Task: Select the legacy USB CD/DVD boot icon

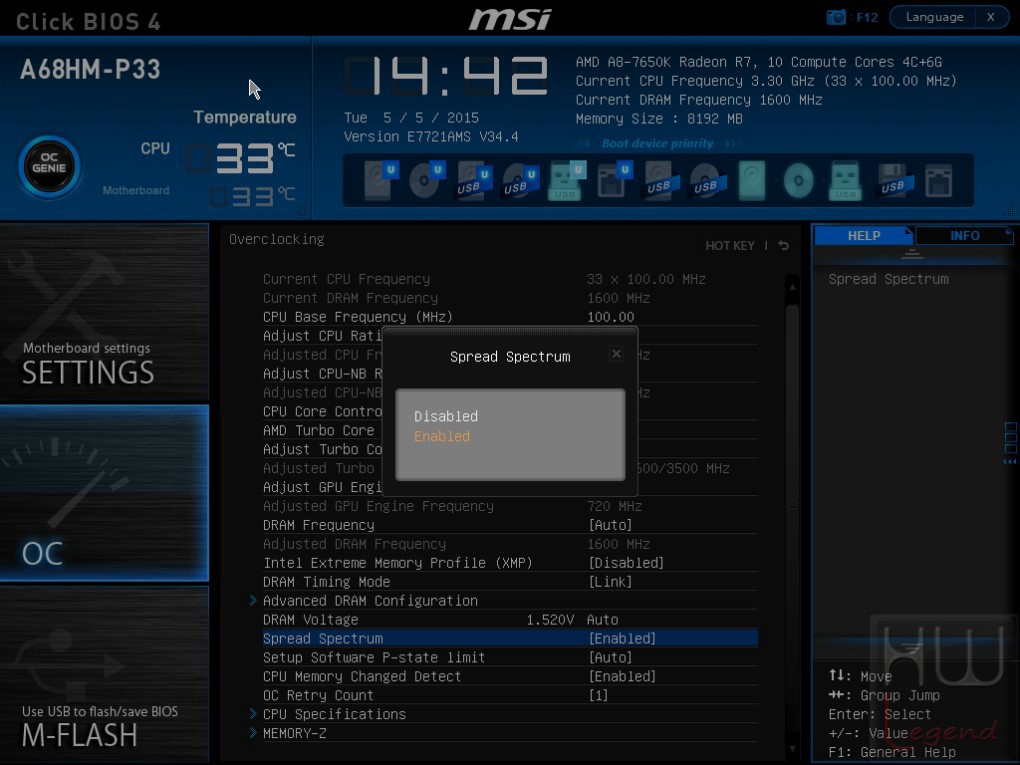Action: point(708,180)
